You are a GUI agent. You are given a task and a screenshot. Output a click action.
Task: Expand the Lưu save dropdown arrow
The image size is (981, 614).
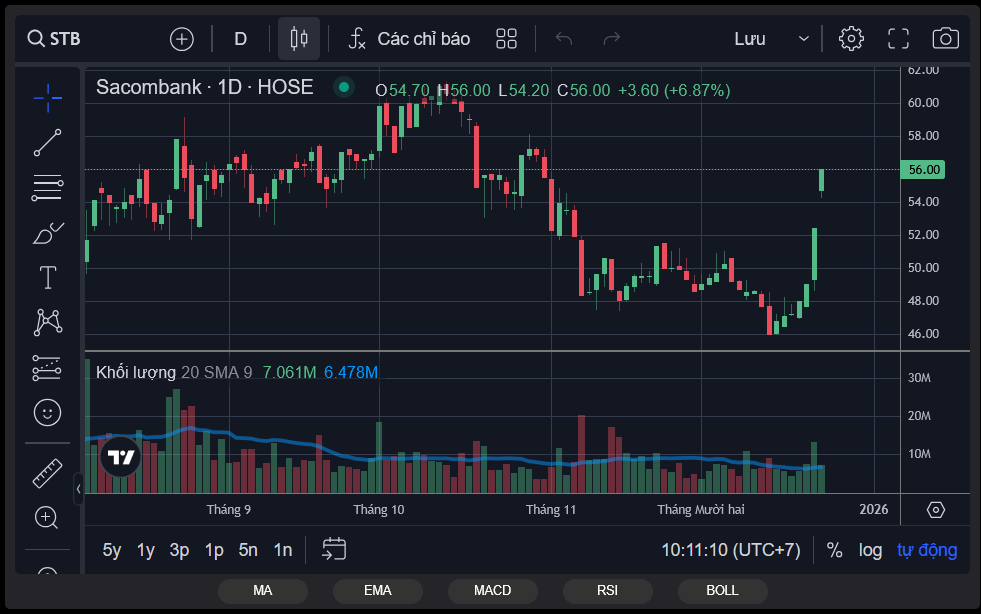click(804, 39)
